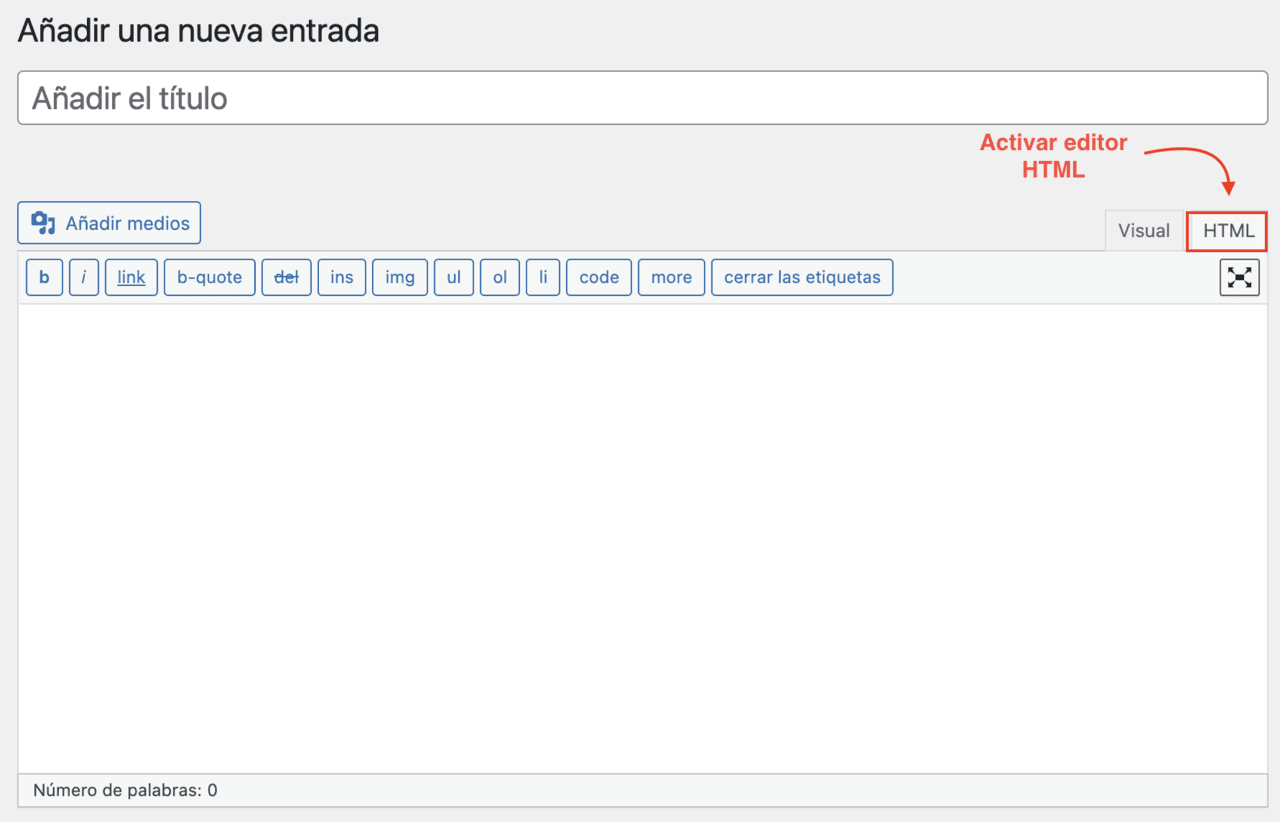Insert an image with the img tool

point(399,277)
